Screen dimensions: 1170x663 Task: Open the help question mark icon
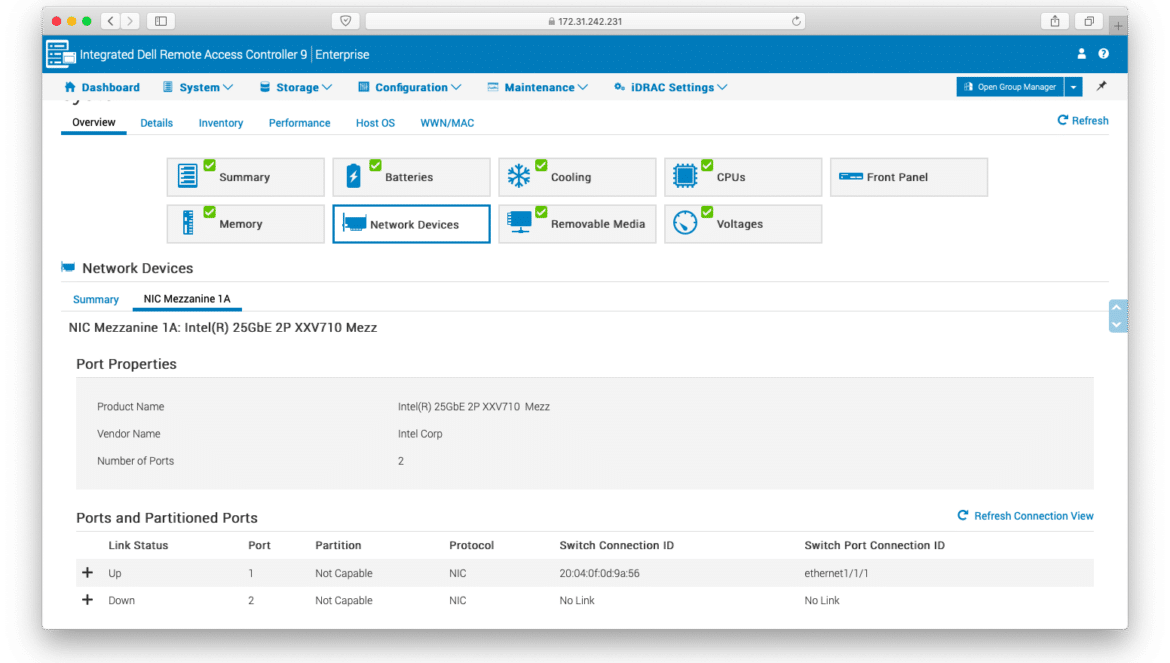(x=1104, y=54)
